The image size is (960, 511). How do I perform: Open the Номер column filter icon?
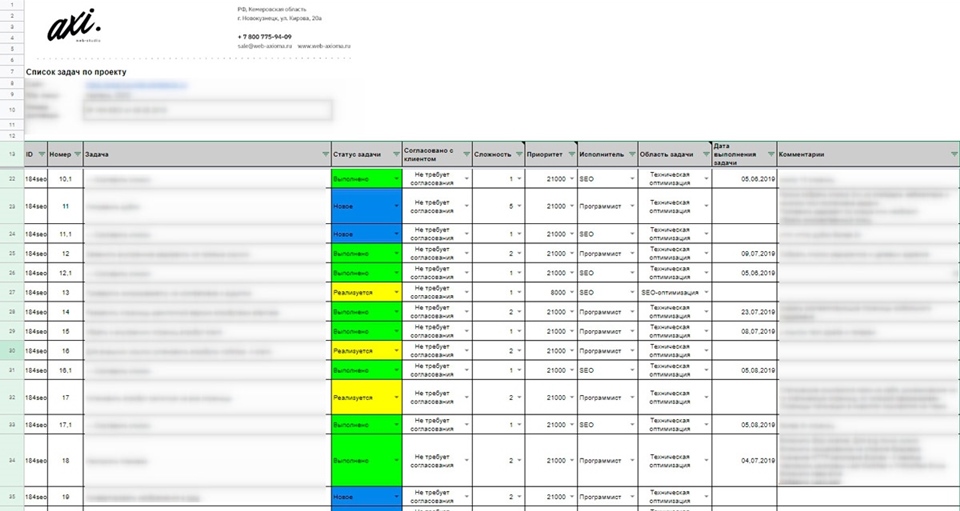[77, 155]
